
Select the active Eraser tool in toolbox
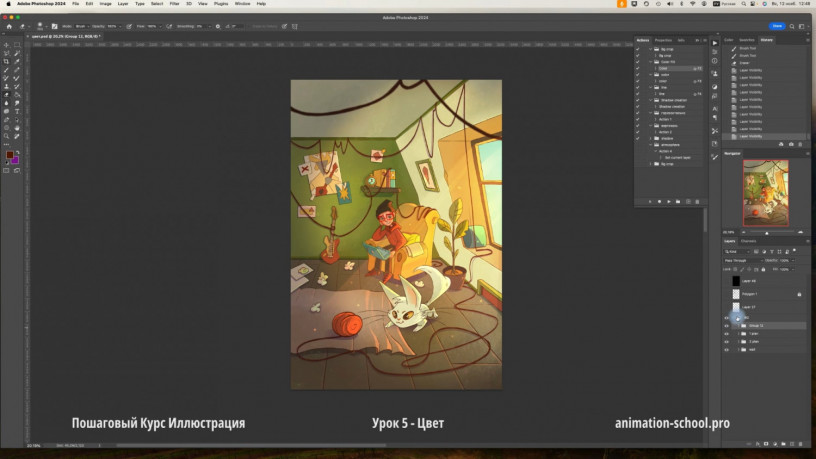[6, 95]
